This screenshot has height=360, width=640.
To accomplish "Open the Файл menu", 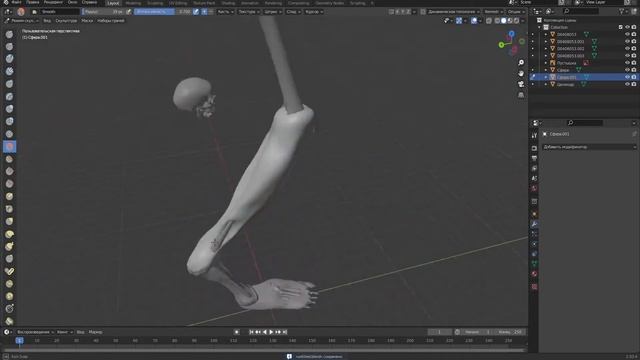I will pos(16,2).
